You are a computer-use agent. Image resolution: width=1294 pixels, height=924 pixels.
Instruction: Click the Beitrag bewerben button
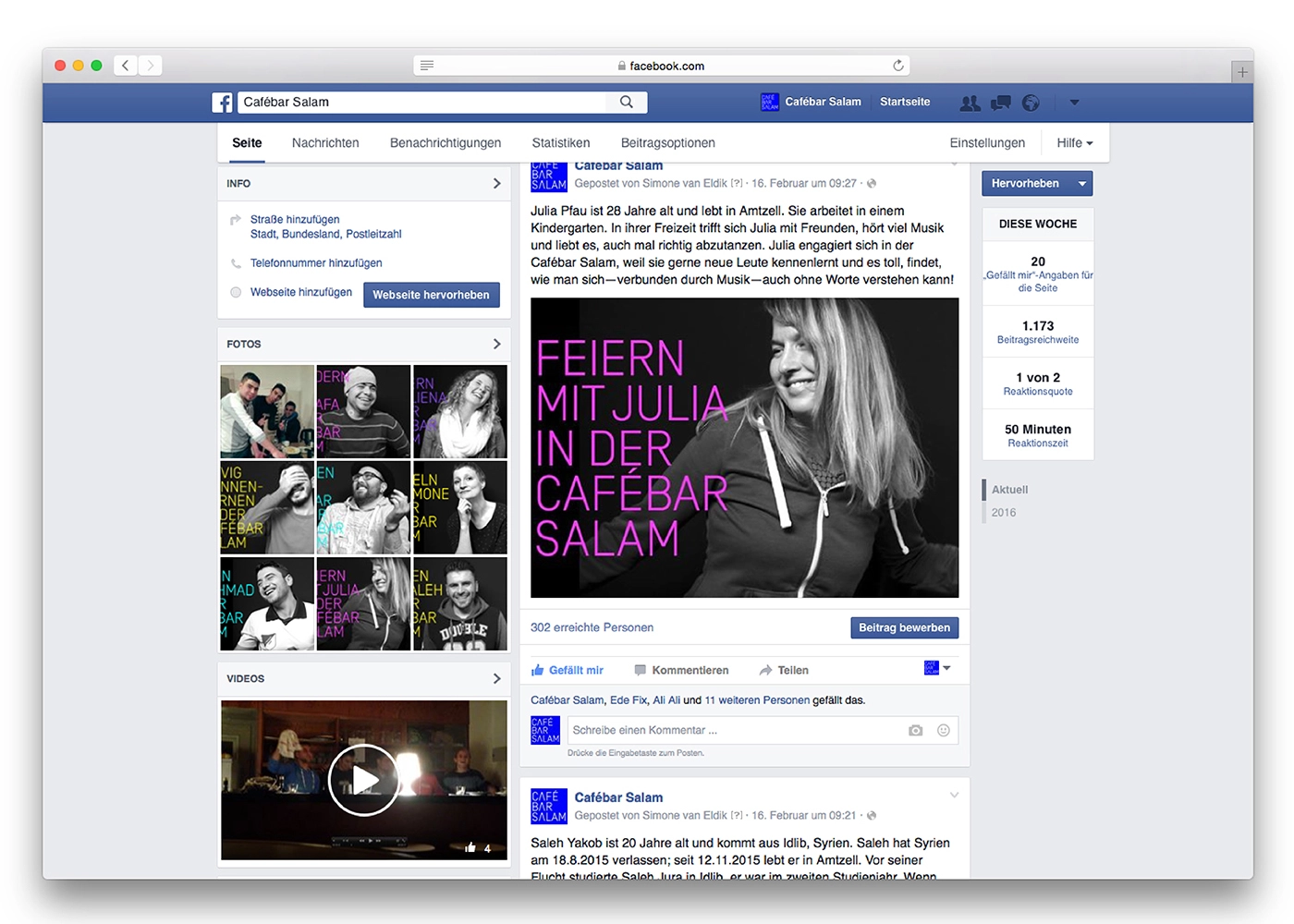click(904, 628)
